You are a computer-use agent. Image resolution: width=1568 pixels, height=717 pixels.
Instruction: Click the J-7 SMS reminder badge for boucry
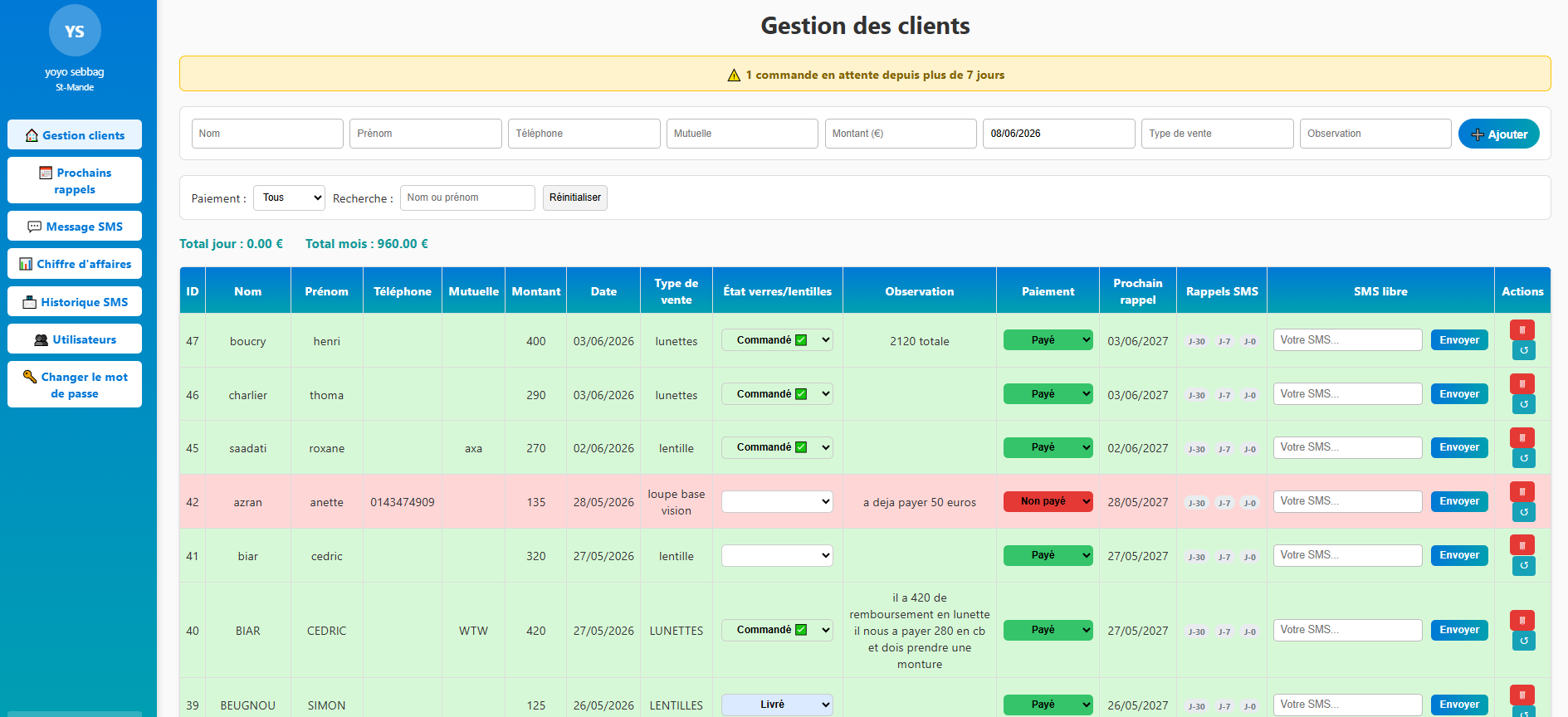pos(1224,341)
